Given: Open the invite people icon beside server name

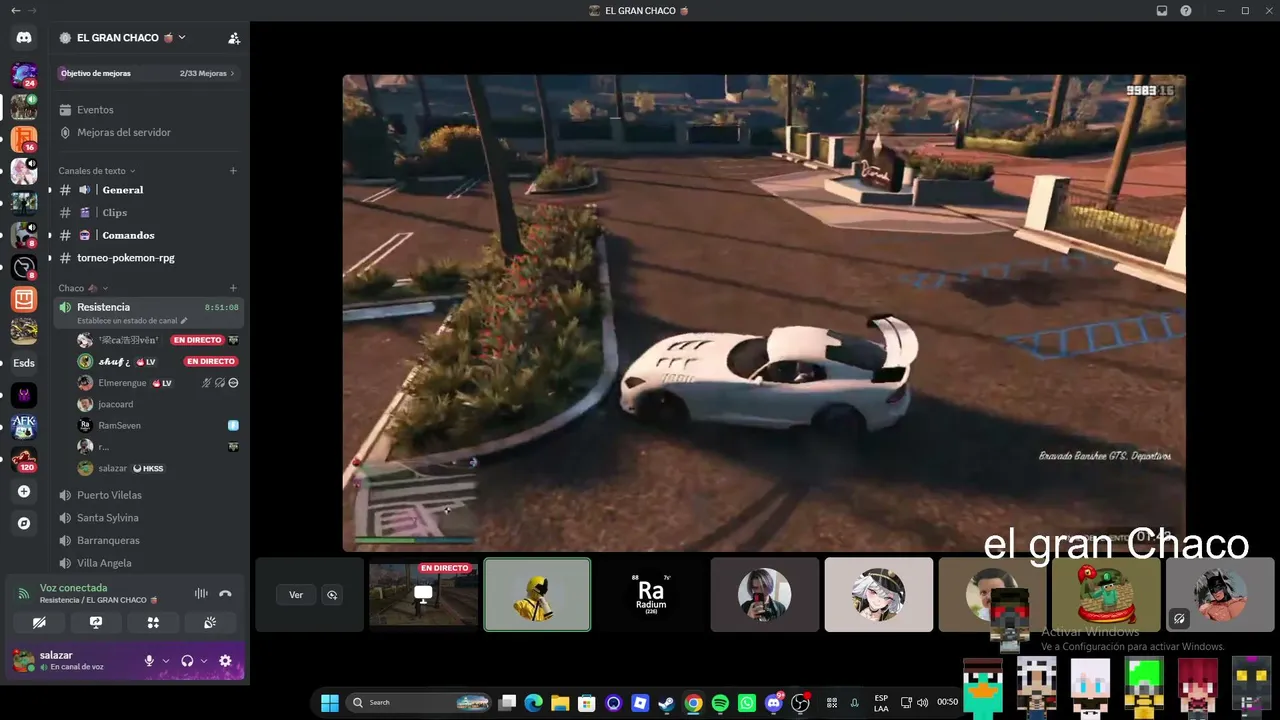Looking at the screenshot, I should coord(234,38).
